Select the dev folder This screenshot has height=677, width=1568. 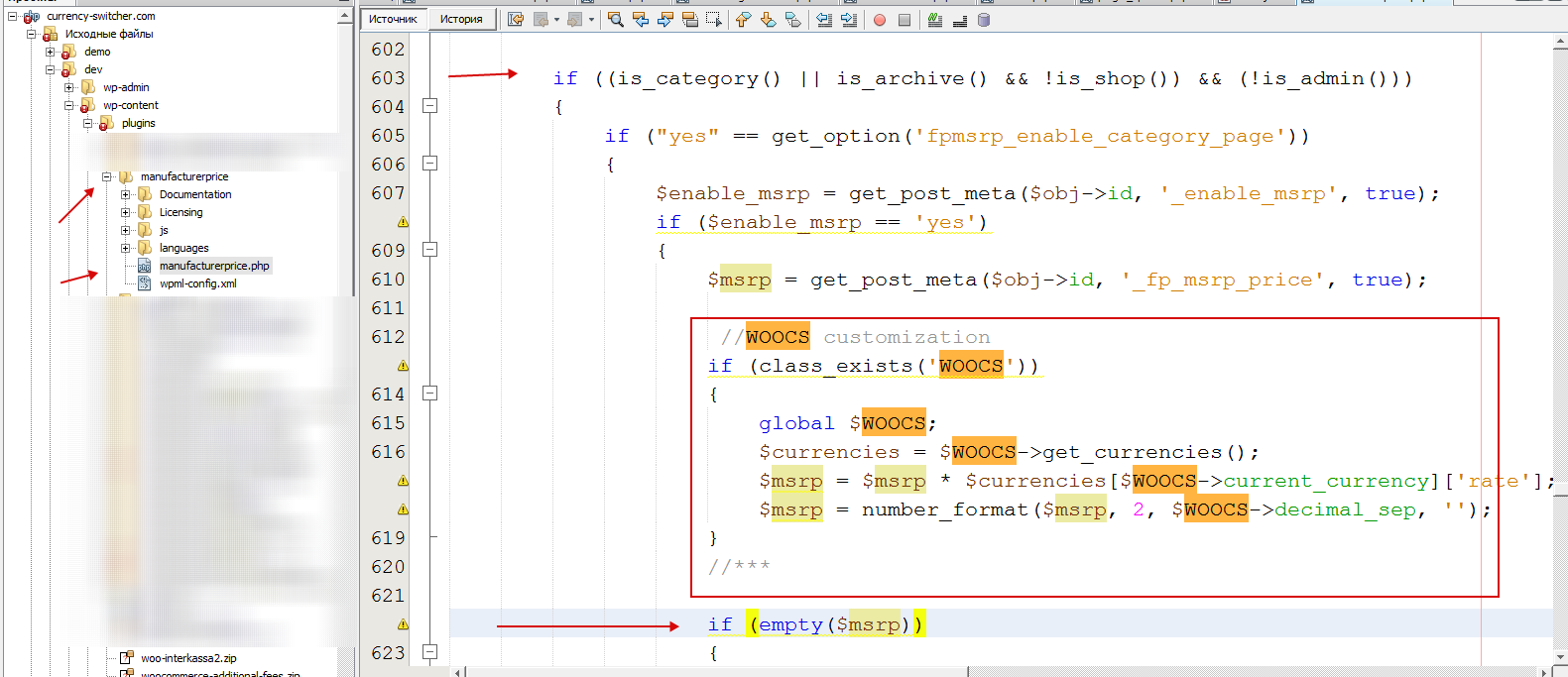click(x=93, y=69)
